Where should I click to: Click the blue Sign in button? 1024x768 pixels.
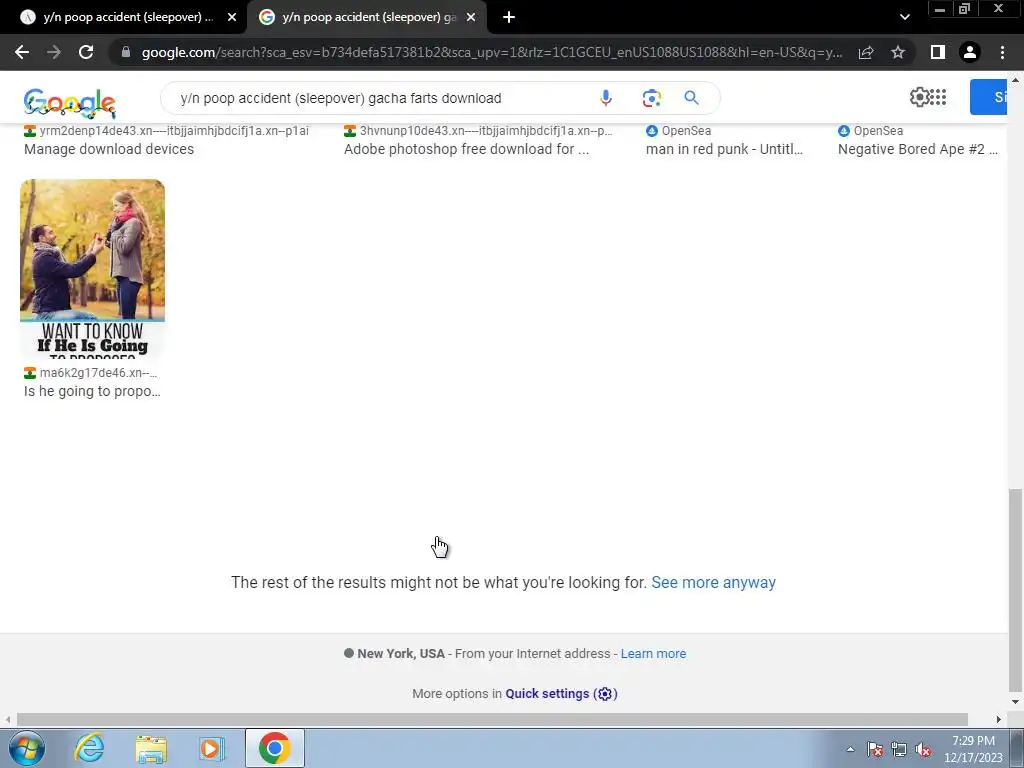coord(989,97)
